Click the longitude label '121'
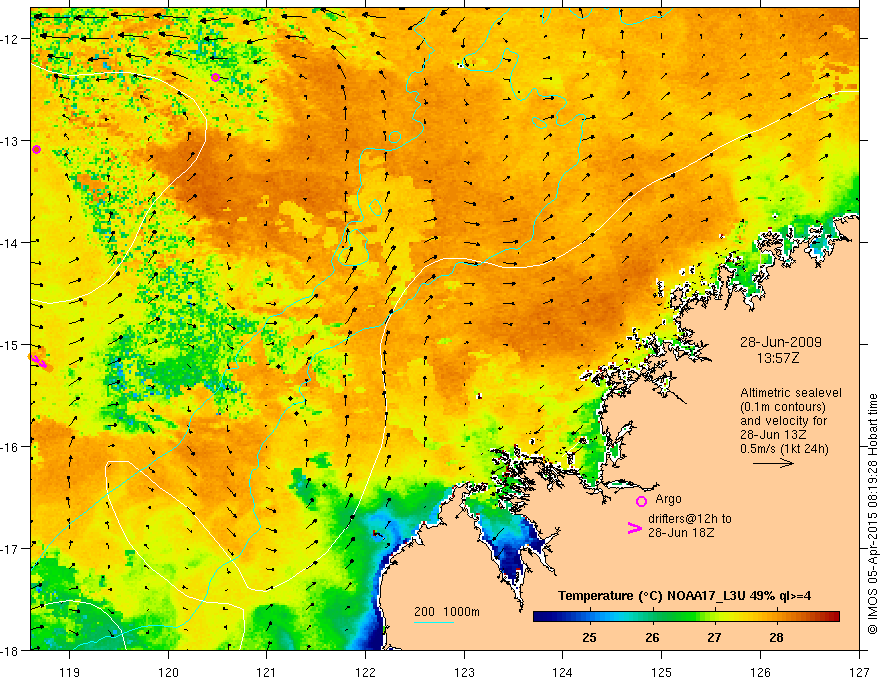Image resolution: width=880 pixels, height=680 pixels. click(x=267, y=672)
